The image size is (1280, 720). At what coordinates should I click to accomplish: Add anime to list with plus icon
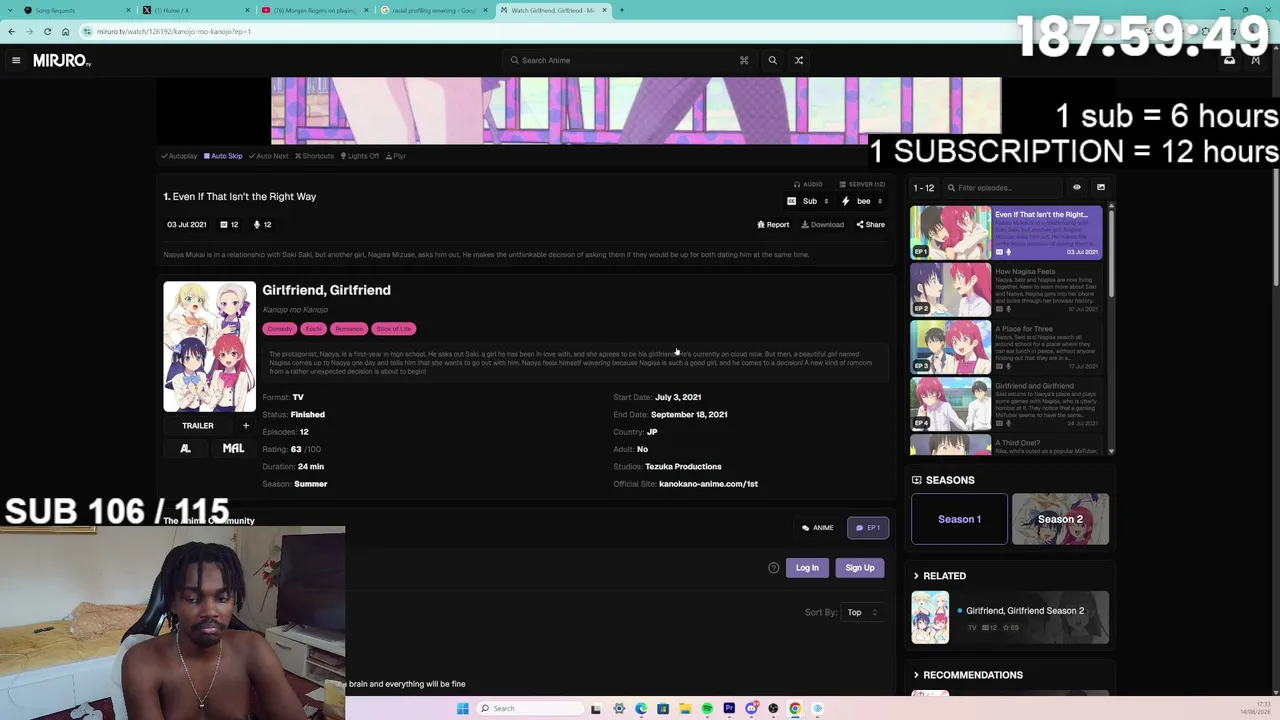click(246, 426)
